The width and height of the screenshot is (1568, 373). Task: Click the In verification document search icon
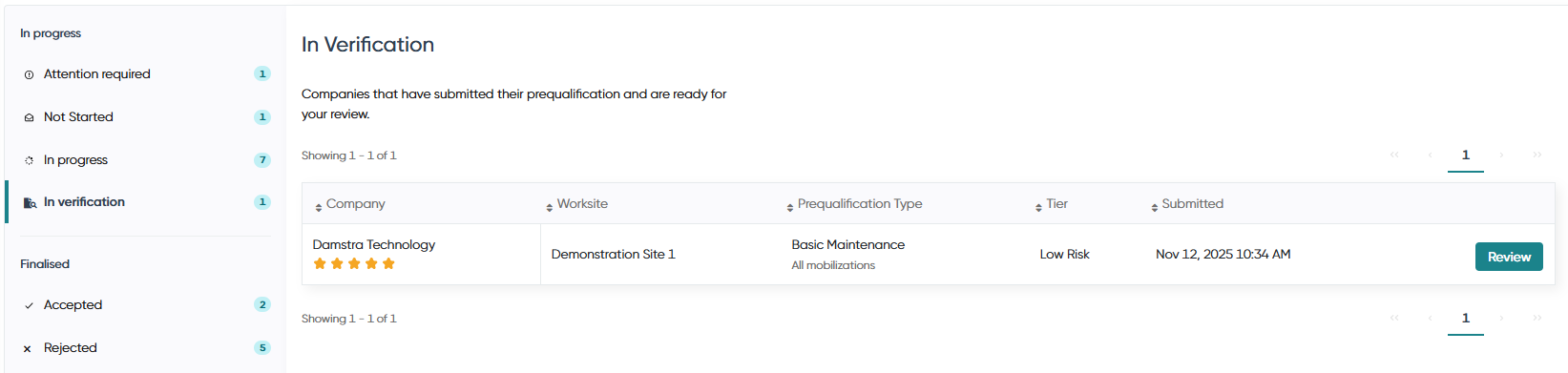30,202
